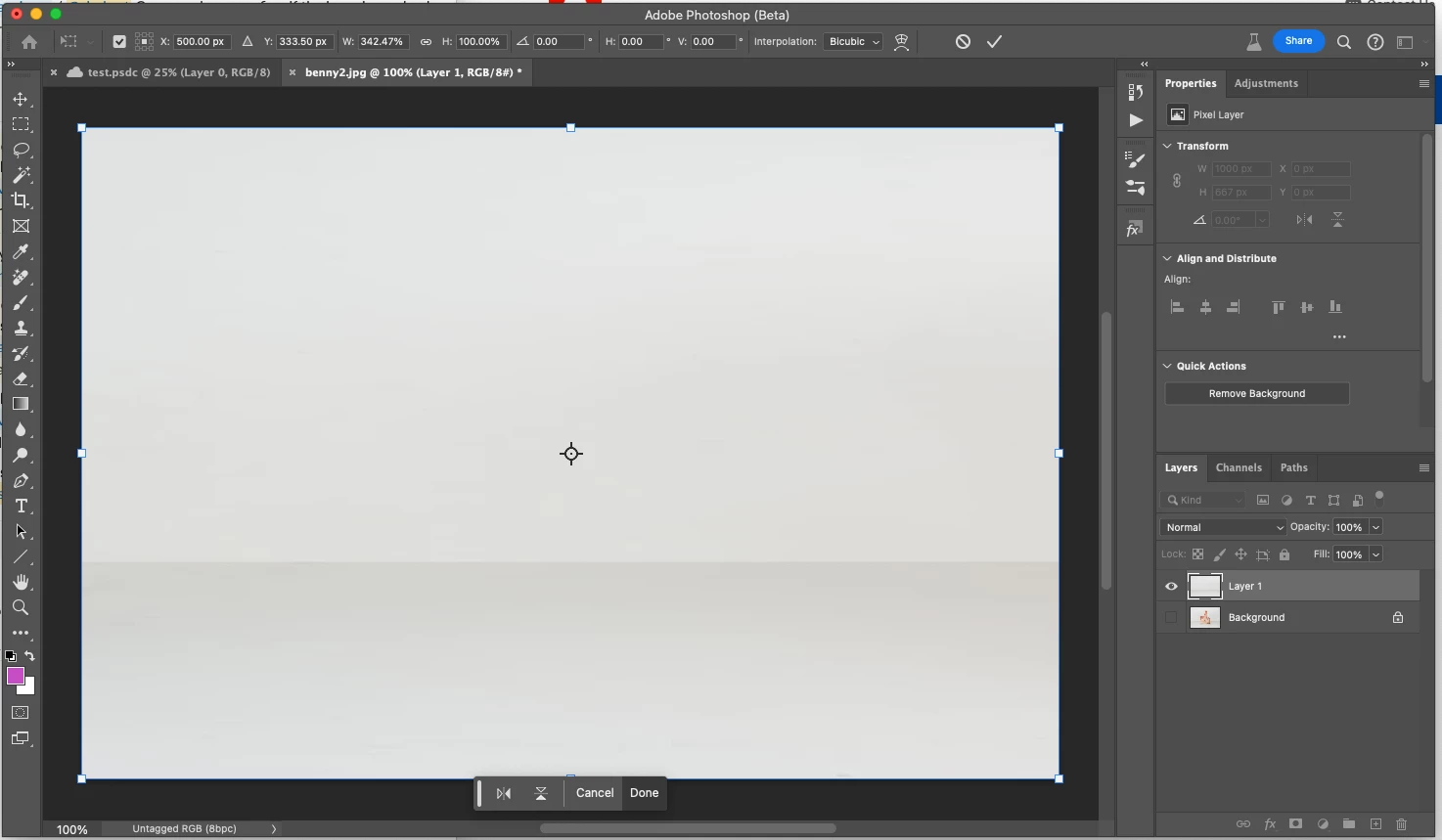Switch to the Adjustments tab
Viewport: 1442px width, 840px height.
pos(1266,84)
